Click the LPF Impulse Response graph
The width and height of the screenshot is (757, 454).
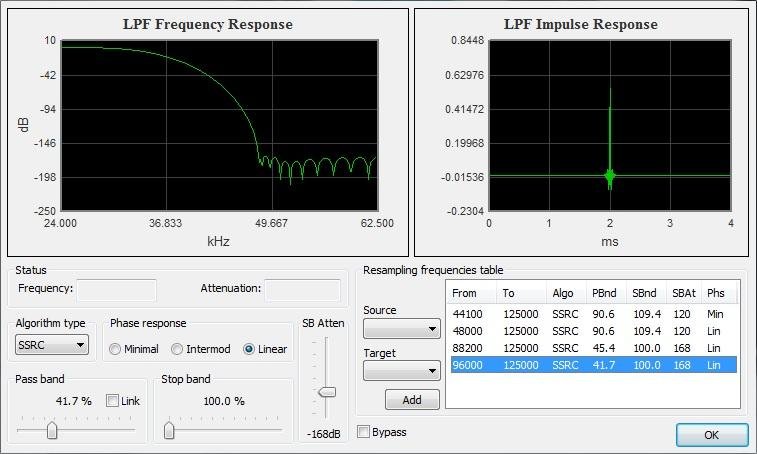tap(610, 126)
